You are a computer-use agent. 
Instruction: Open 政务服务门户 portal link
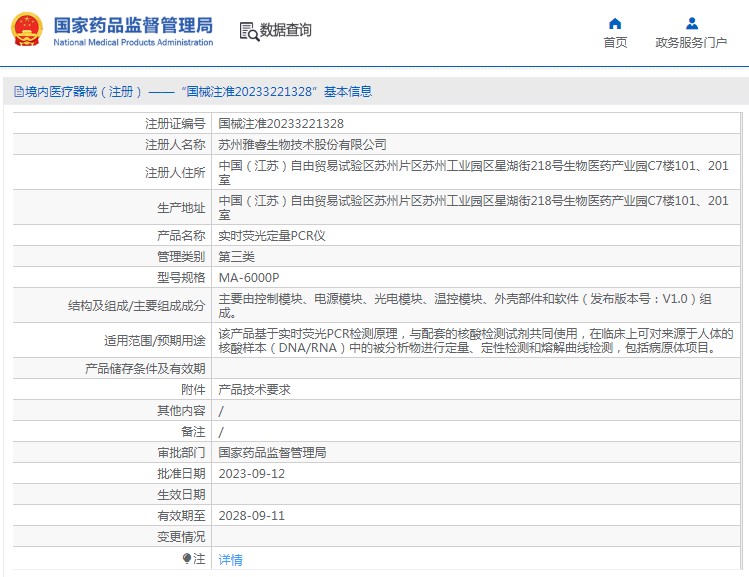[691, 43]
